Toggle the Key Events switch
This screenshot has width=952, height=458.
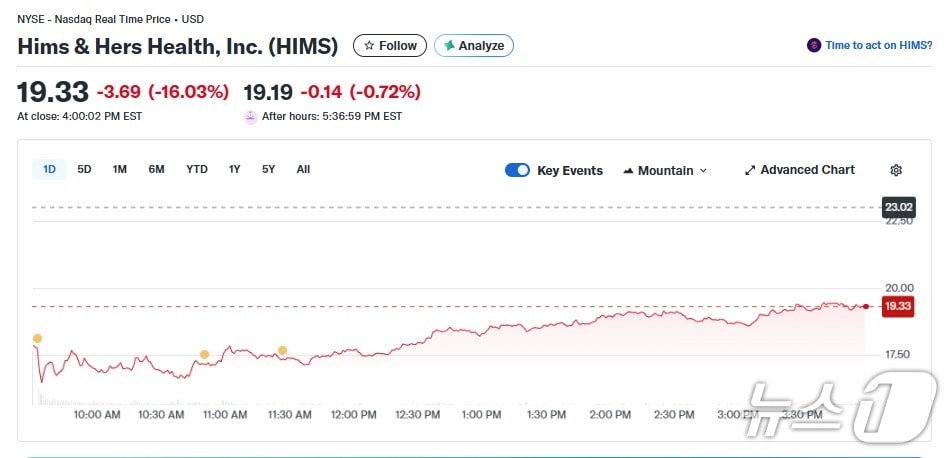(x=517, y=170)
